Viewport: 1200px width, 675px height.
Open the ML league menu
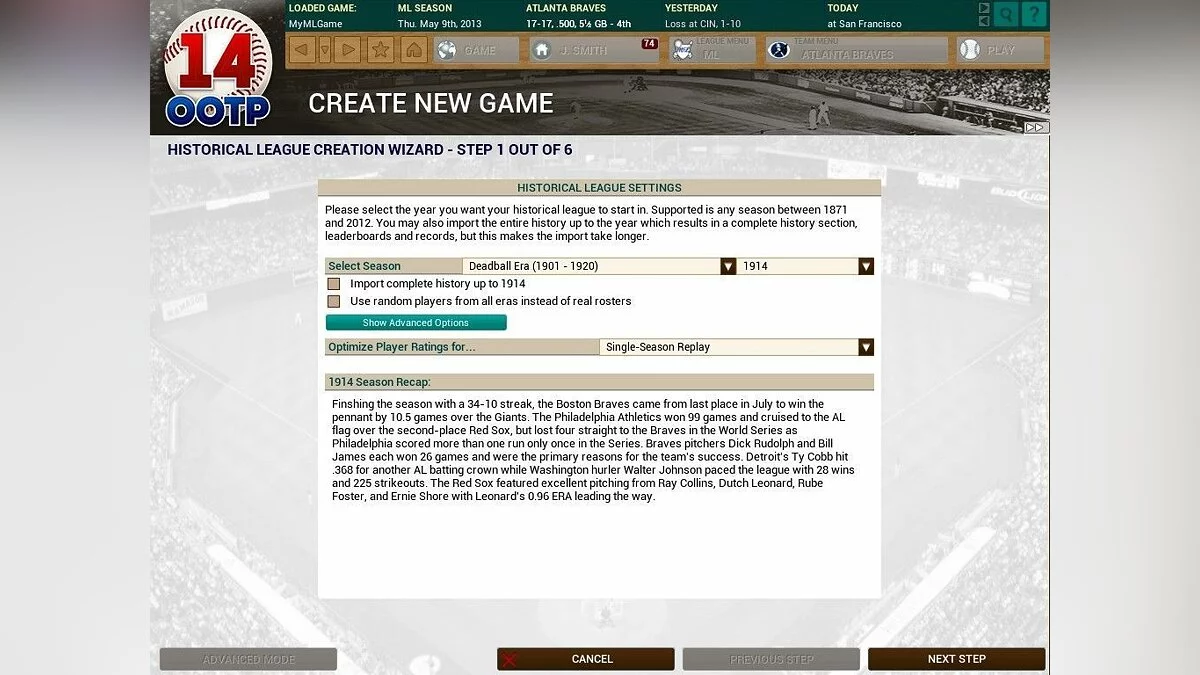pos(711,50)
